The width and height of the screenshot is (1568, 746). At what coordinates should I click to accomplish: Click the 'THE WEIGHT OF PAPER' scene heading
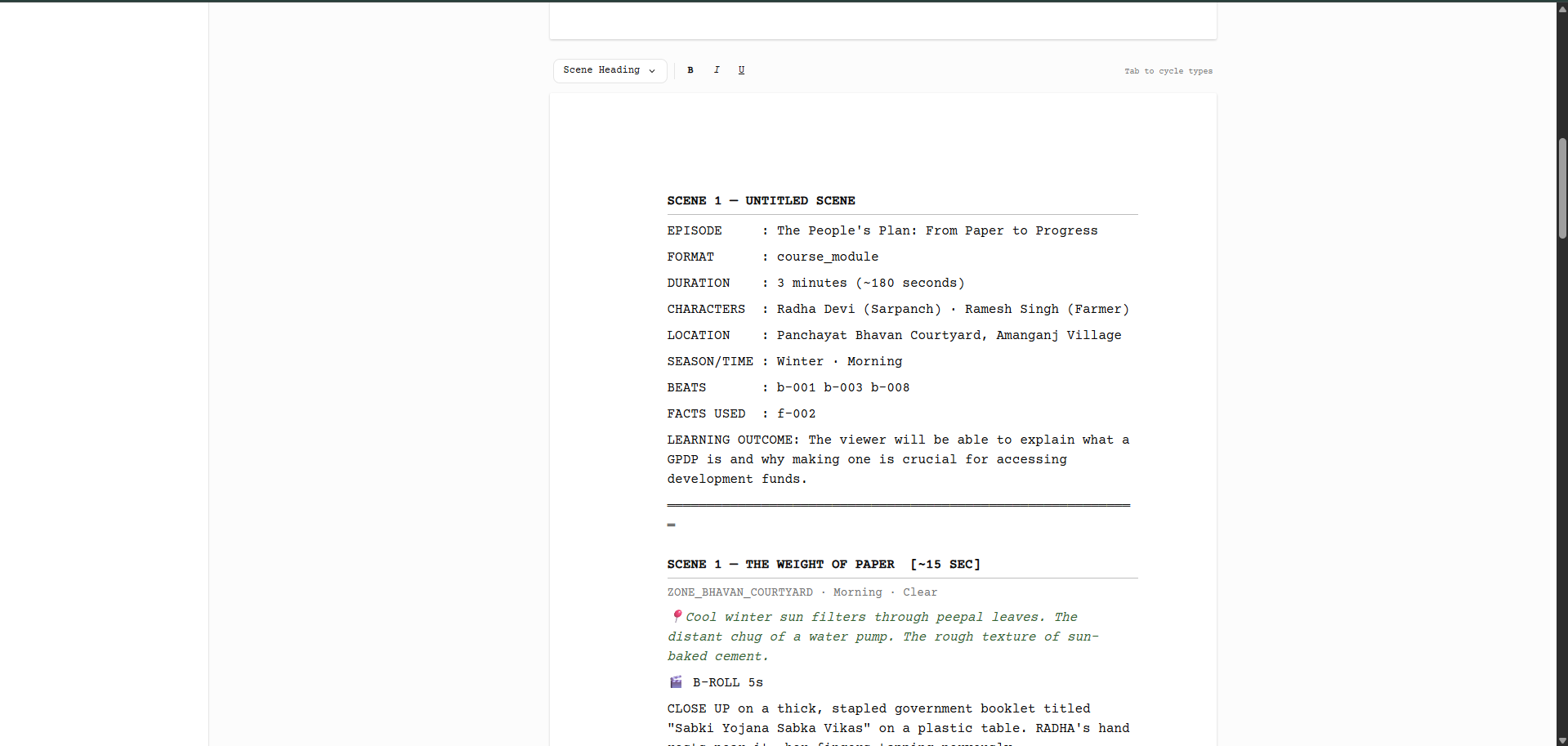[x=823, y=565]
